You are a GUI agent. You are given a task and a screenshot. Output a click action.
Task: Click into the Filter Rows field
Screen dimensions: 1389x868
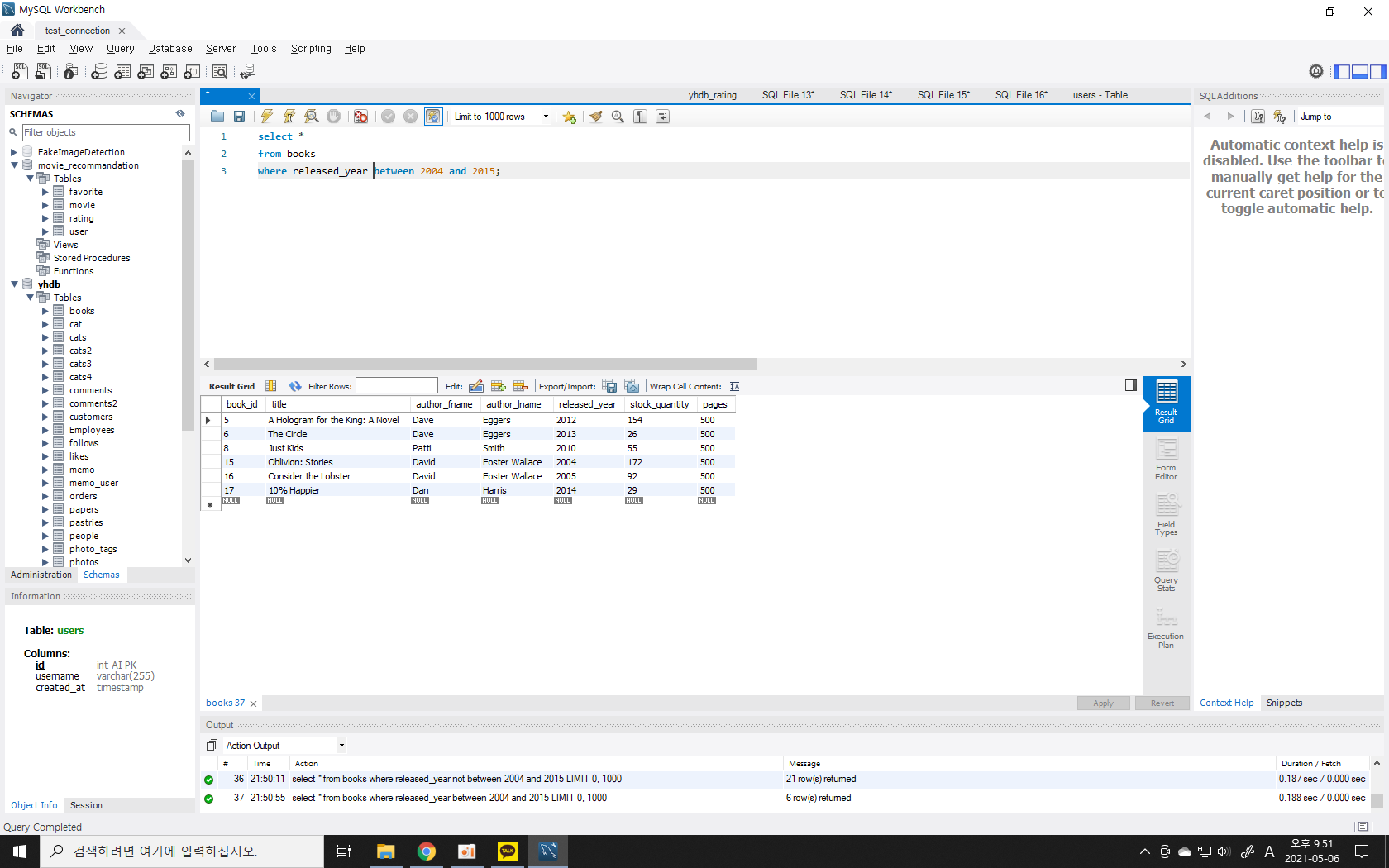[x=397, y=386]
